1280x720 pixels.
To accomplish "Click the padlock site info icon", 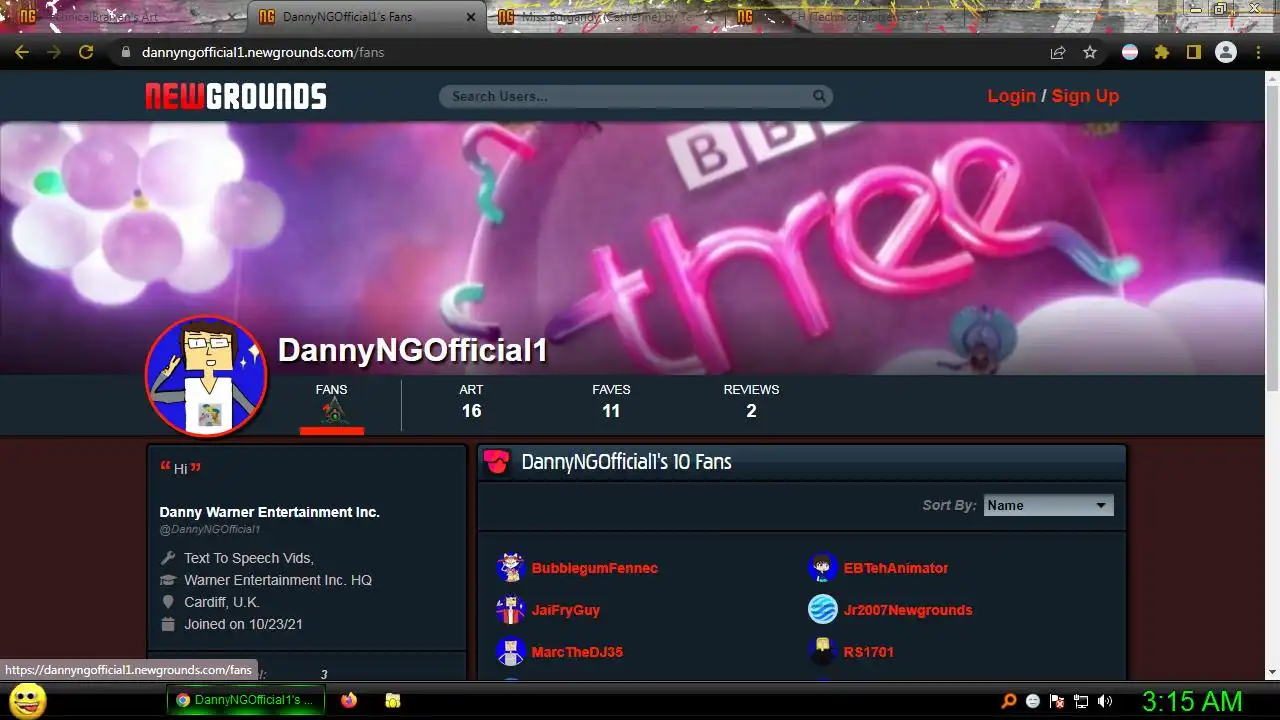I will [x=125, y=52].
